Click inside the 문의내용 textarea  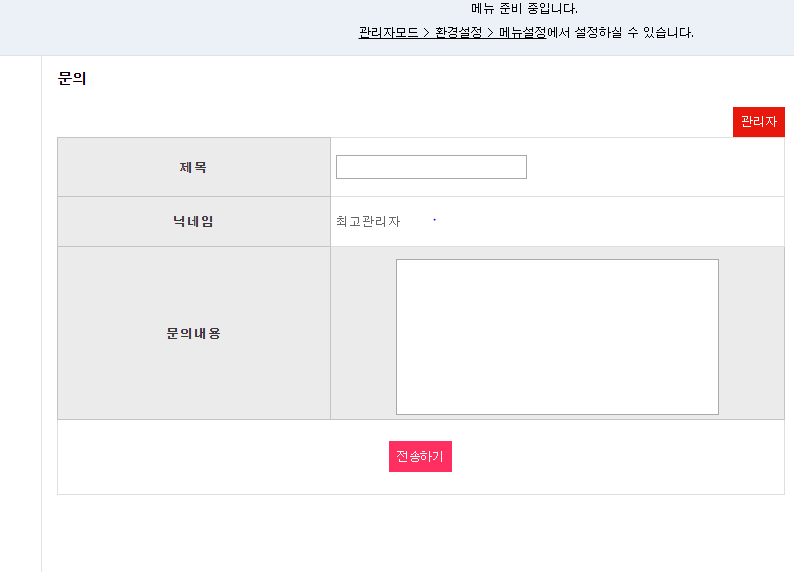click(x=557, y=337)
